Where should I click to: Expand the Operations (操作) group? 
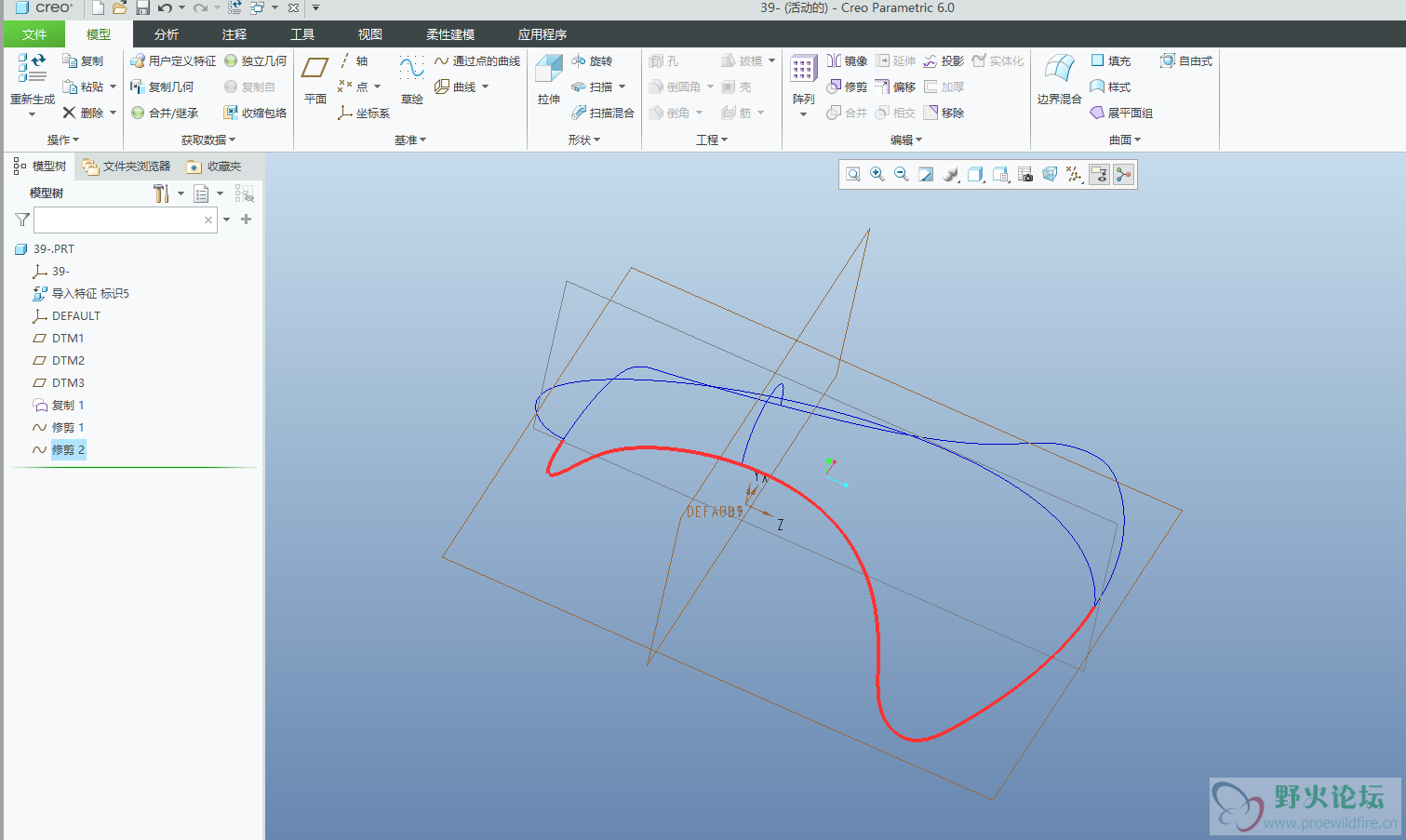point(62,140)
